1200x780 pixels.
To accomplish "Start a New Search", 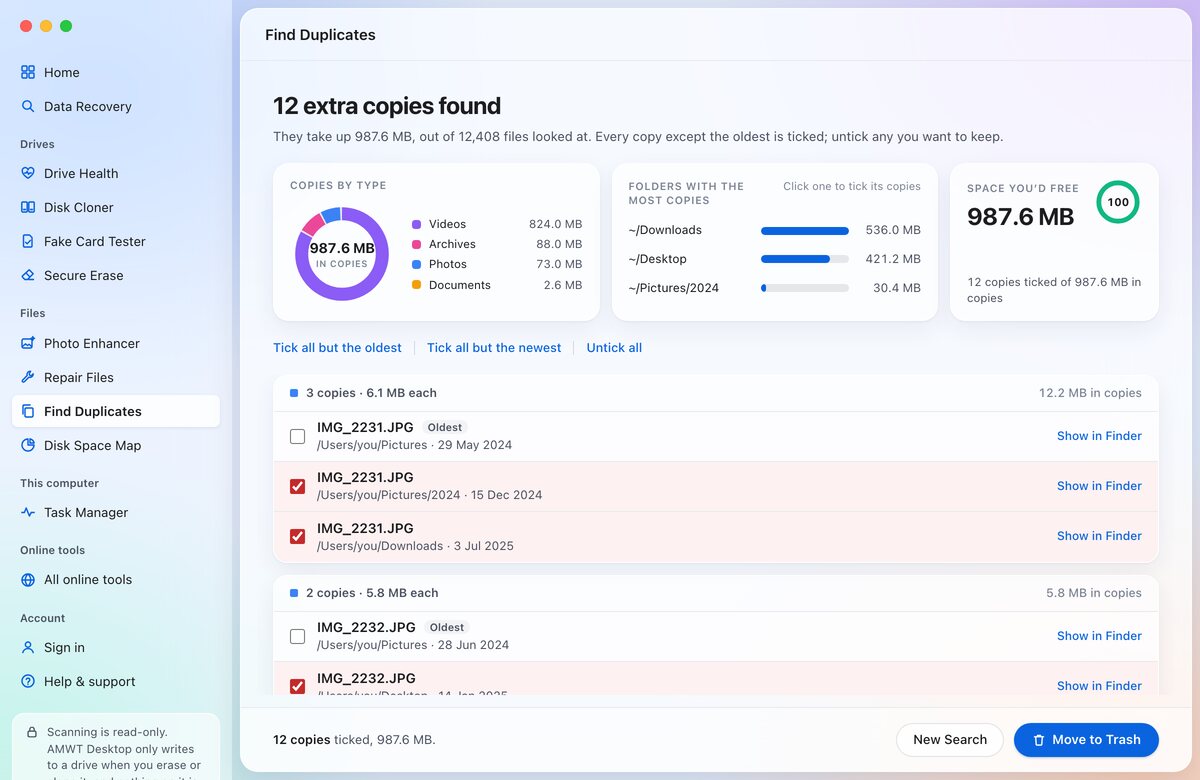I will coord(950,740).
